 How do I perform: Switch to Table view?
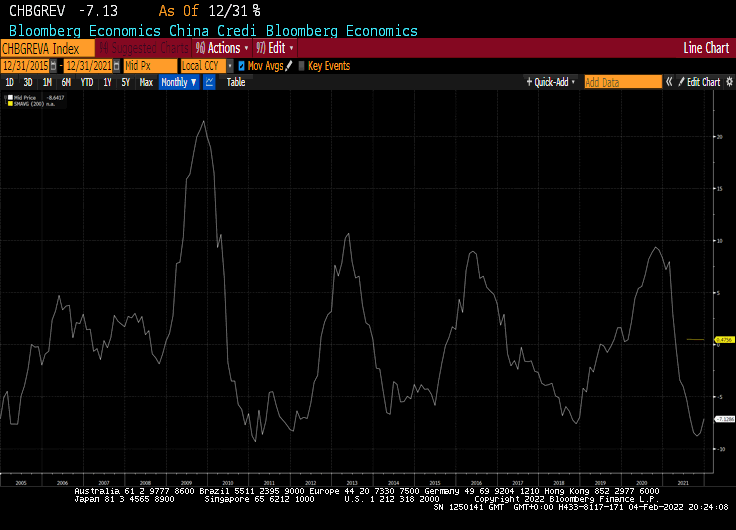click(236, 82)
